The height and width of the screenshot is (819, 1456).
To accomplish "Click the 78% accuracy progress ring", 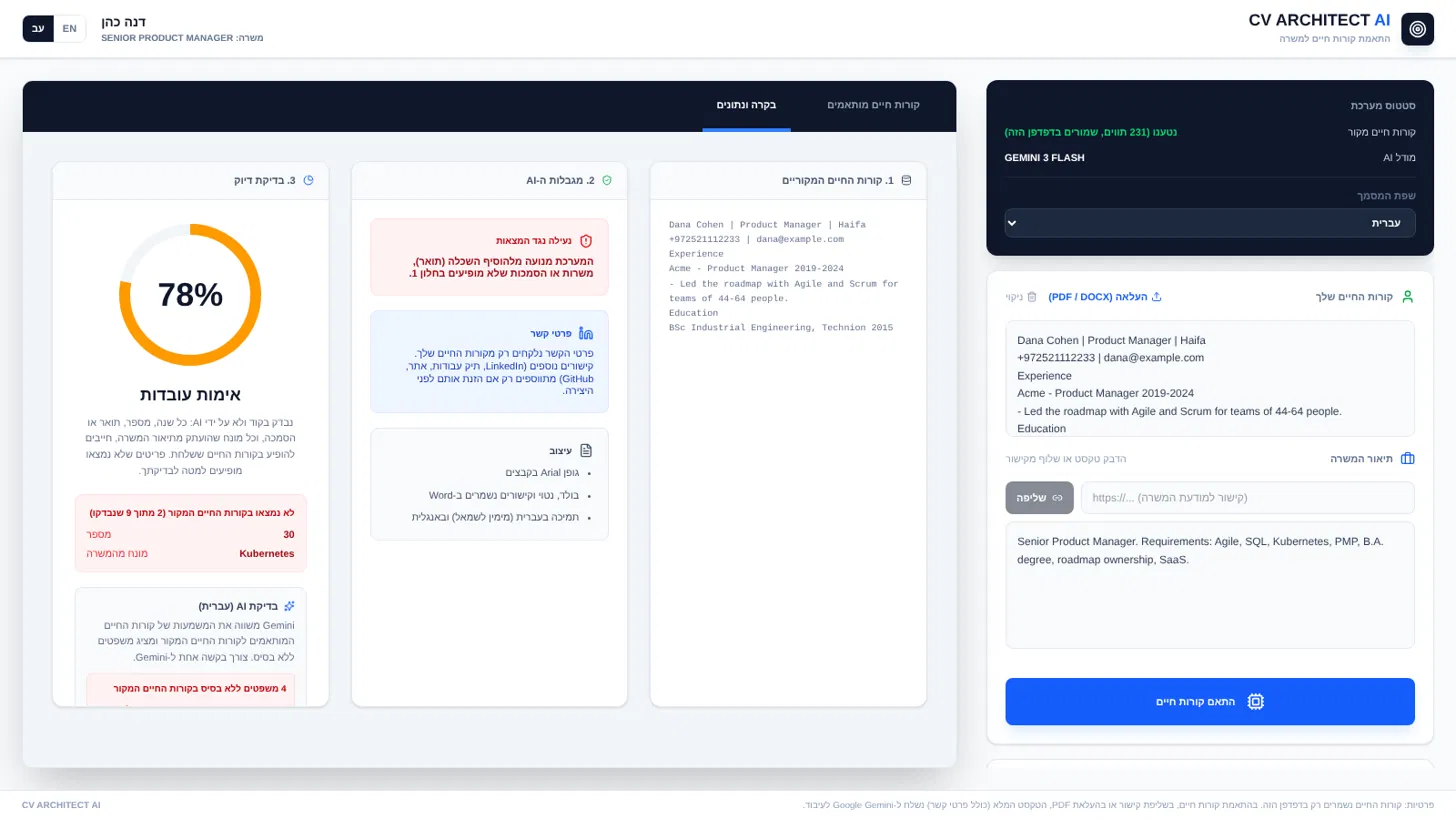I will [x=190, y=295].
